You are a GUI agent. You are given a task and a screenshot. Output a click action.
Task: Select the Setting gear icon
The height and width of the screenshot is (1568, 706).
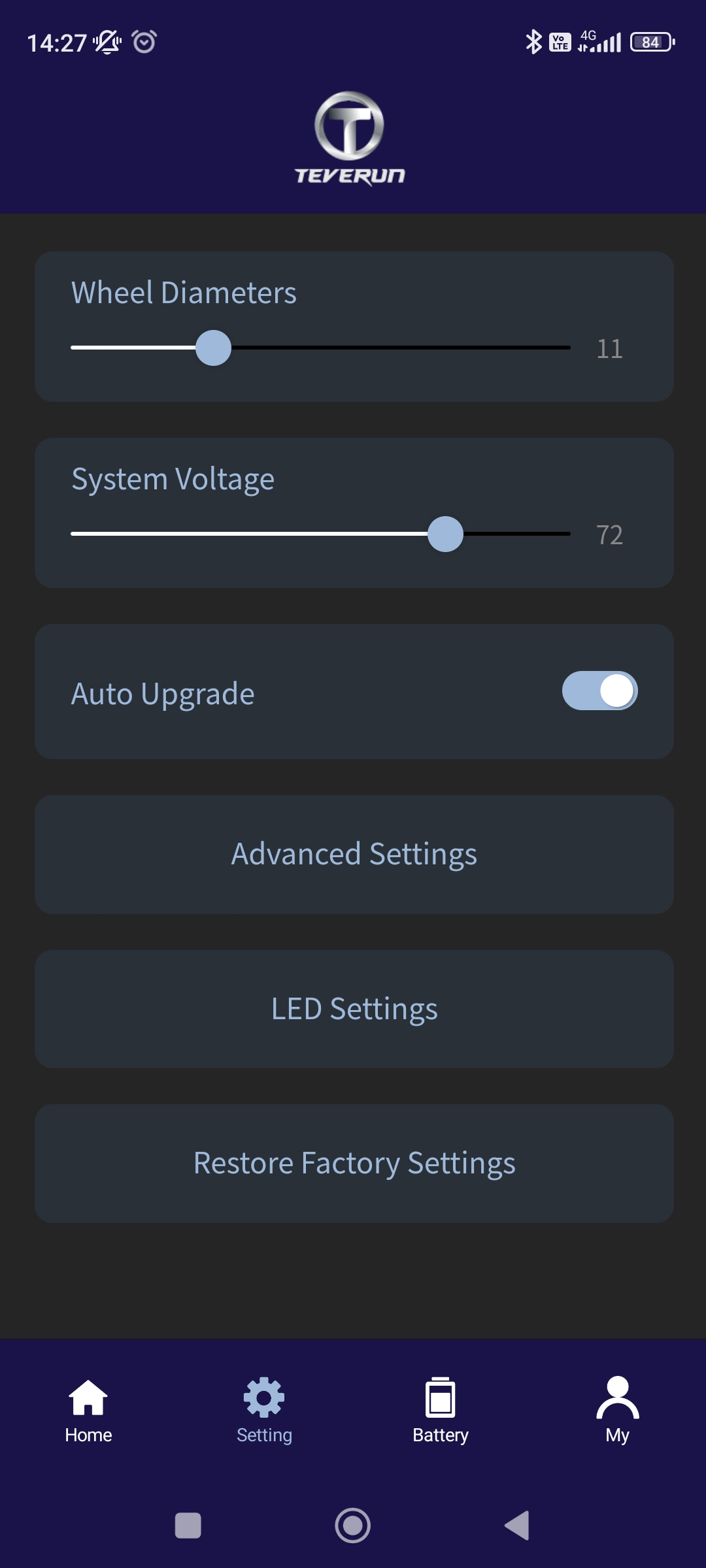(x=264, y=1398)
